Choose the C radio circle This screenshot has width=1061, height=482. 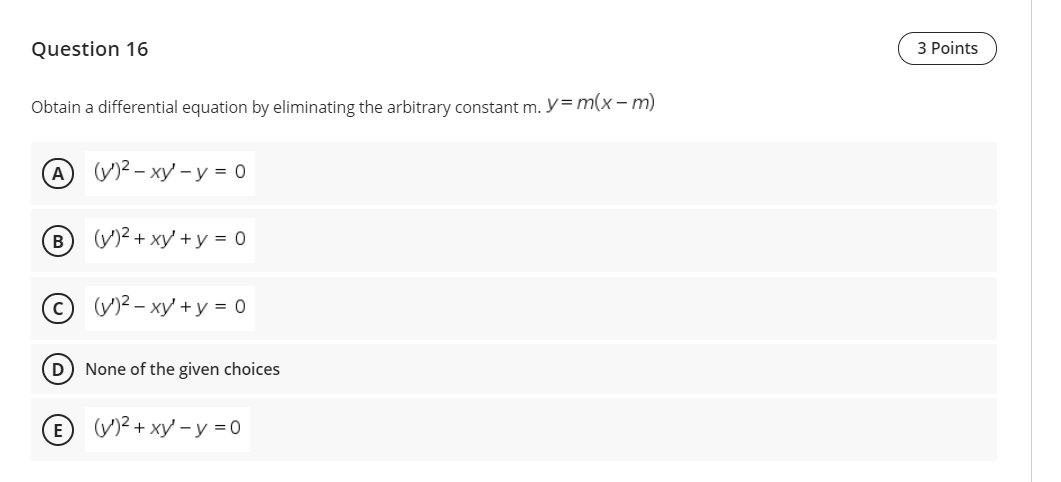coord(58,309)
